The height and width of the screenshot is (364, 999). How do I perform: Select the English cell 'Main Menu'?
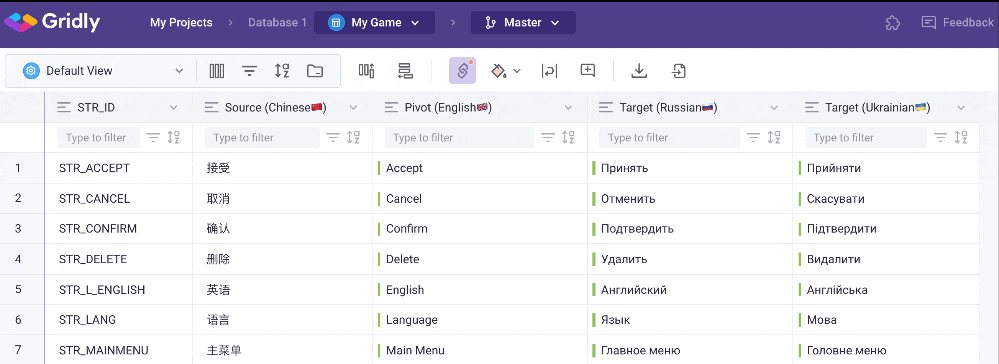click(480, 350)
